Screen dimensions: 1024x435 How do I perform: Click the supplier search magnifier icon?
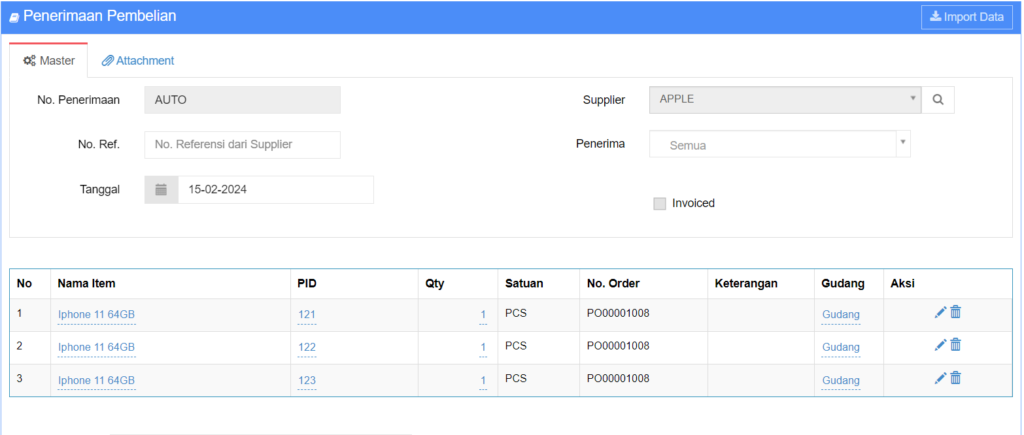[938, 100]
